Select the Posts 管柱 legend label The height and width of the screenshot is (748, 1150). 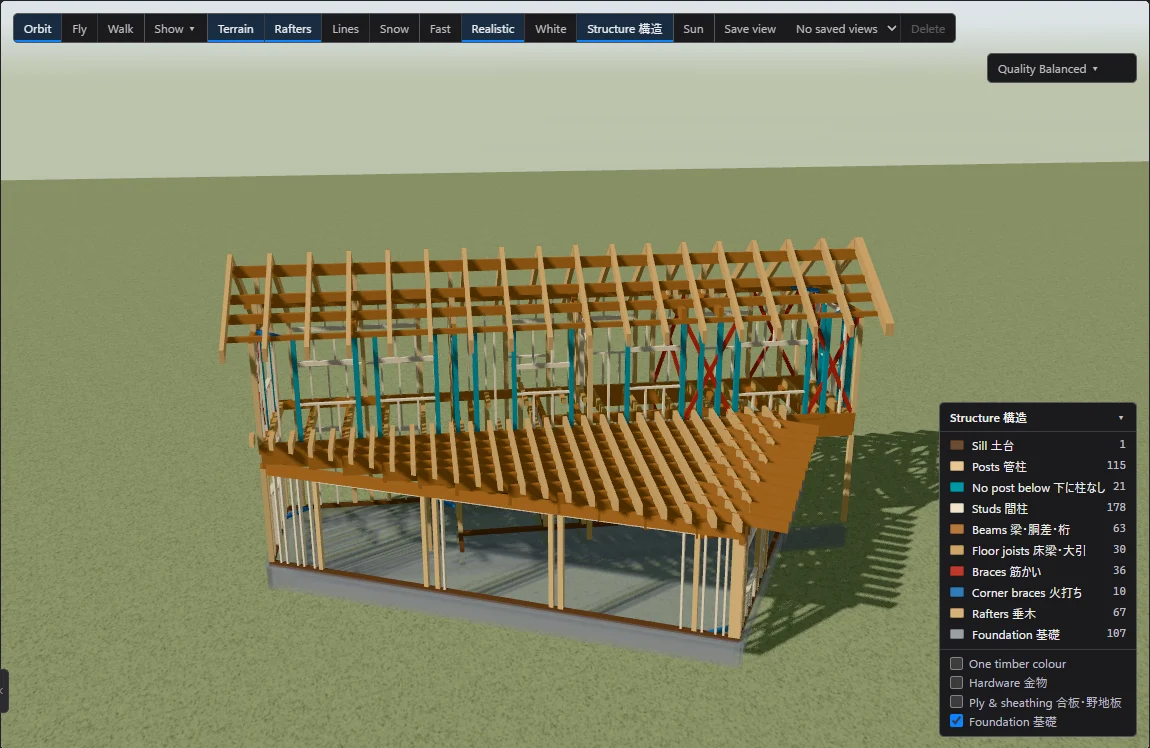point(999,466)
